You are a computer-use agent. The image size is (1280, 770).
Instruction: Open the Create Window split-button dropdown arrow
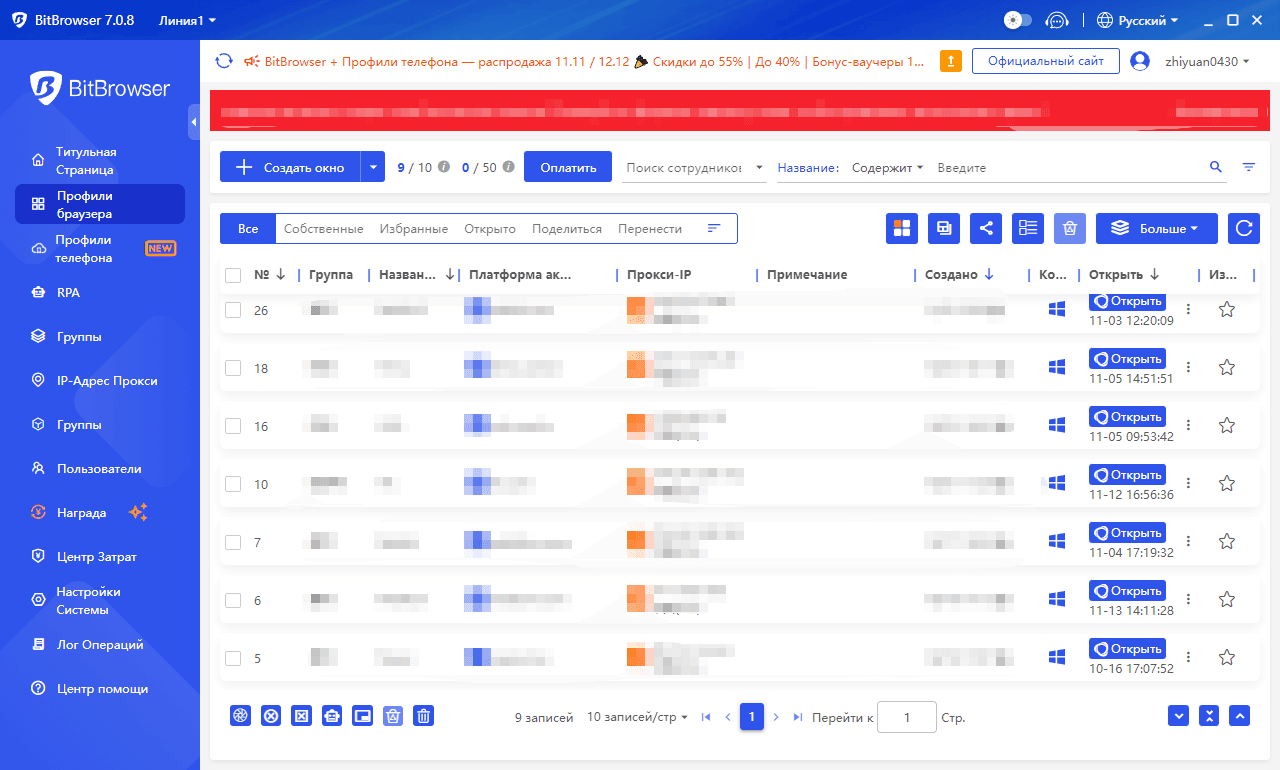[x=372, y=166]
